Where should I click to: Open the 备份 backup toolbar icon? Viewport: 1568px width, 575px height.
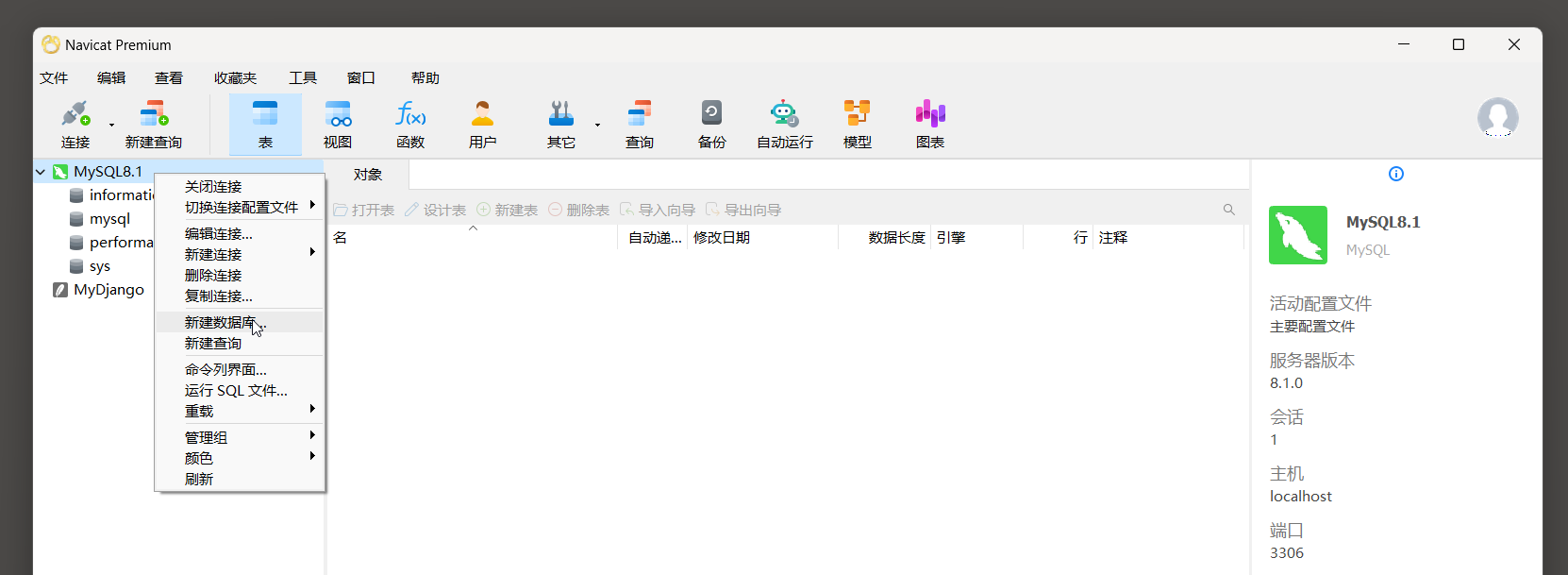[x=712, y=124]
